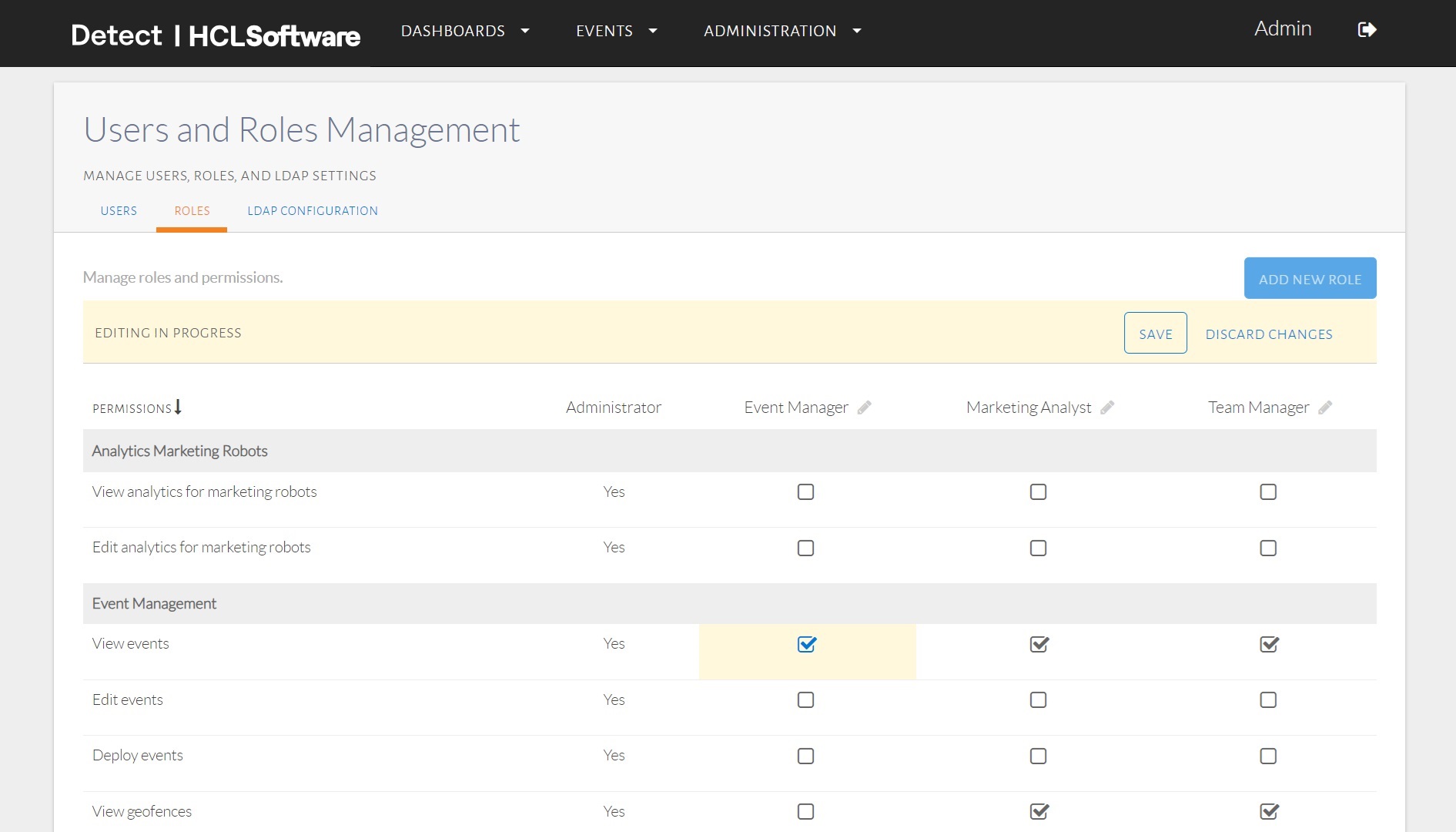This screenshot has height=832, width=1456.
Task: Open the Administration dropdown menu
Action: coord(782,31)
